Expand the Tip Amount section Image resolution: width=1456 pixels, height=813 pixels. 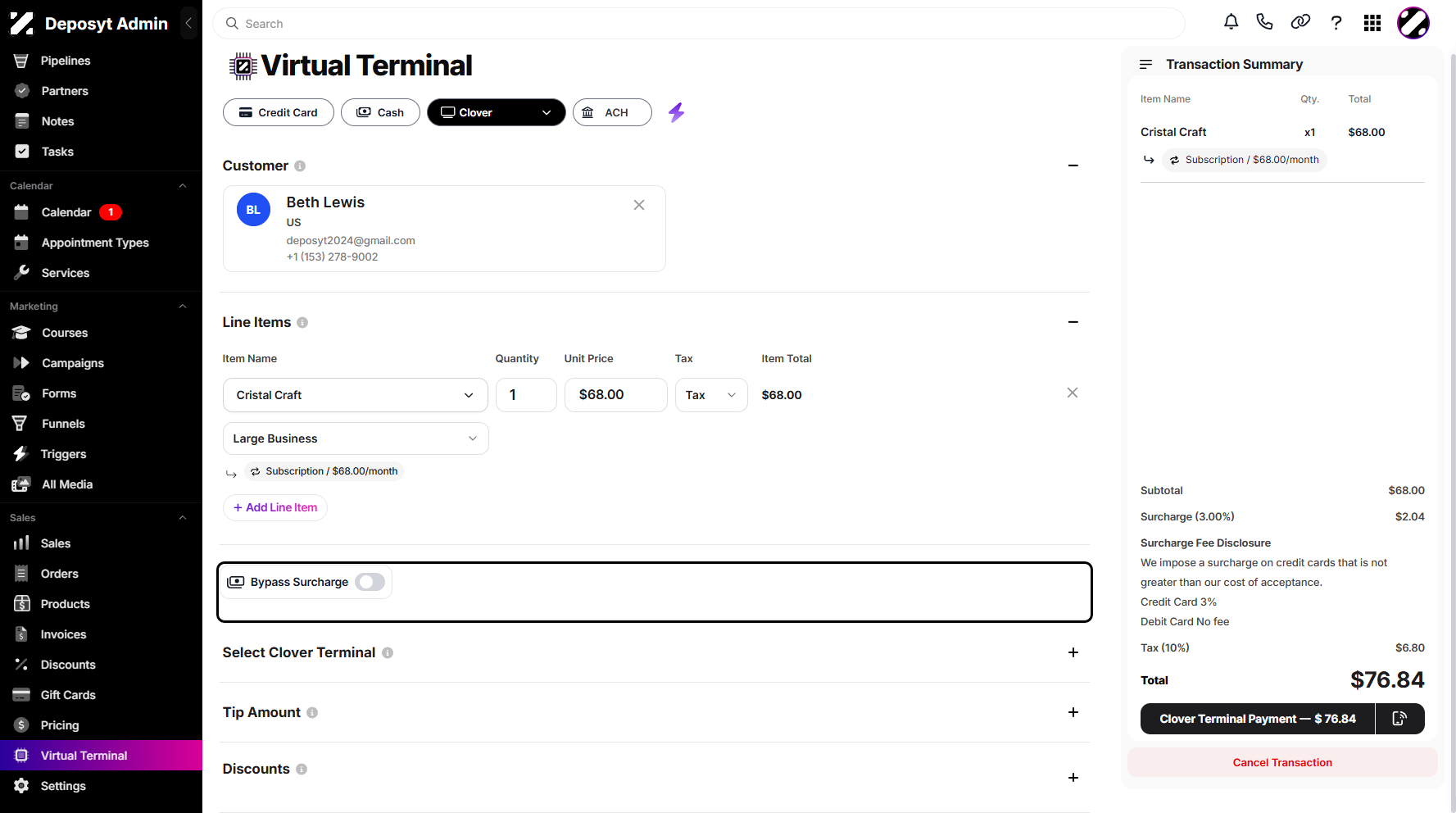click(x=1073, y=712)
